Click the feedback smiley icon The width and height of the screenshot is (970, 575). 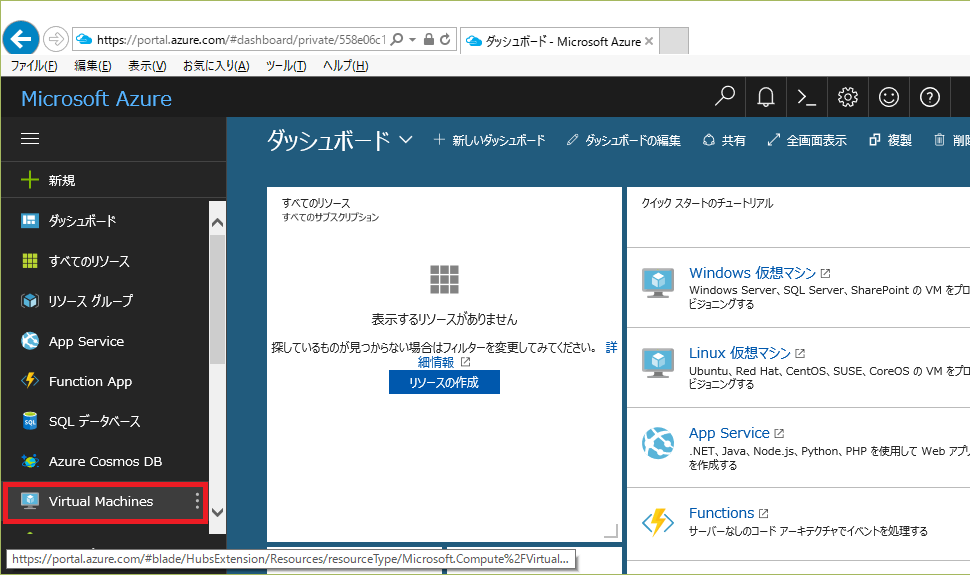click(888, 97)
